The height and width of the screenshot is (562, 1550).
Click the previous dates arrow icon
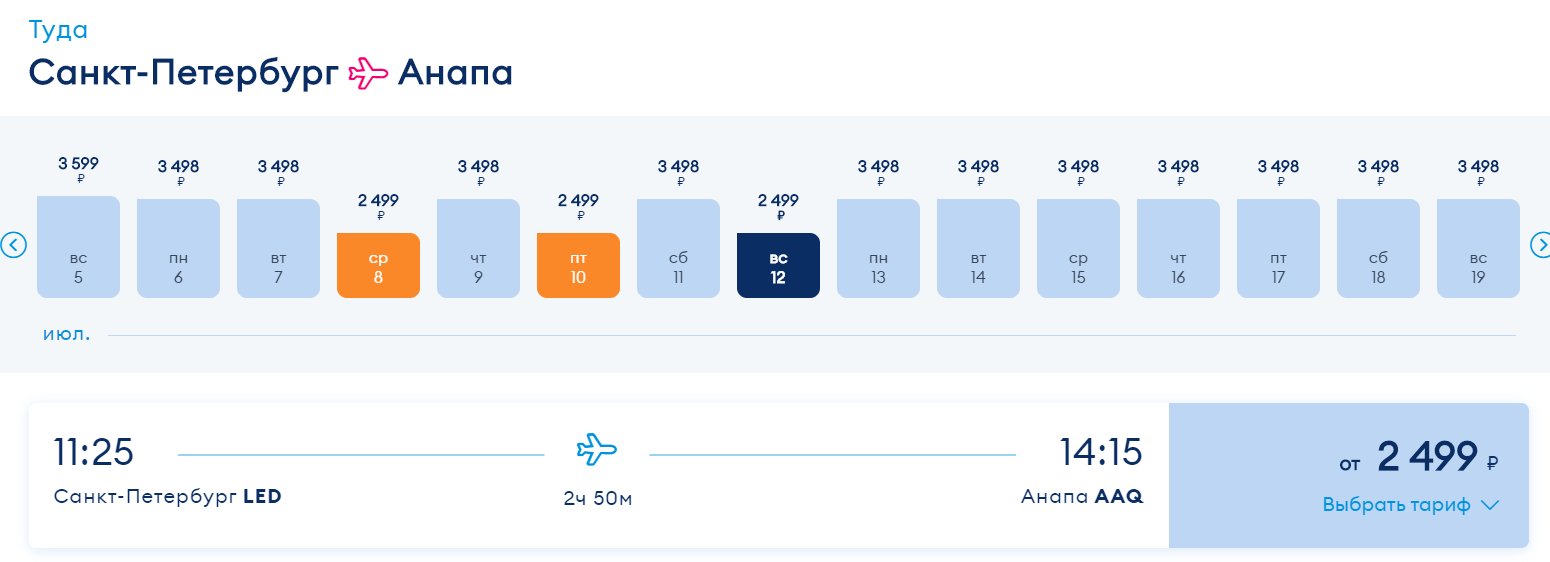pos(13,244)
